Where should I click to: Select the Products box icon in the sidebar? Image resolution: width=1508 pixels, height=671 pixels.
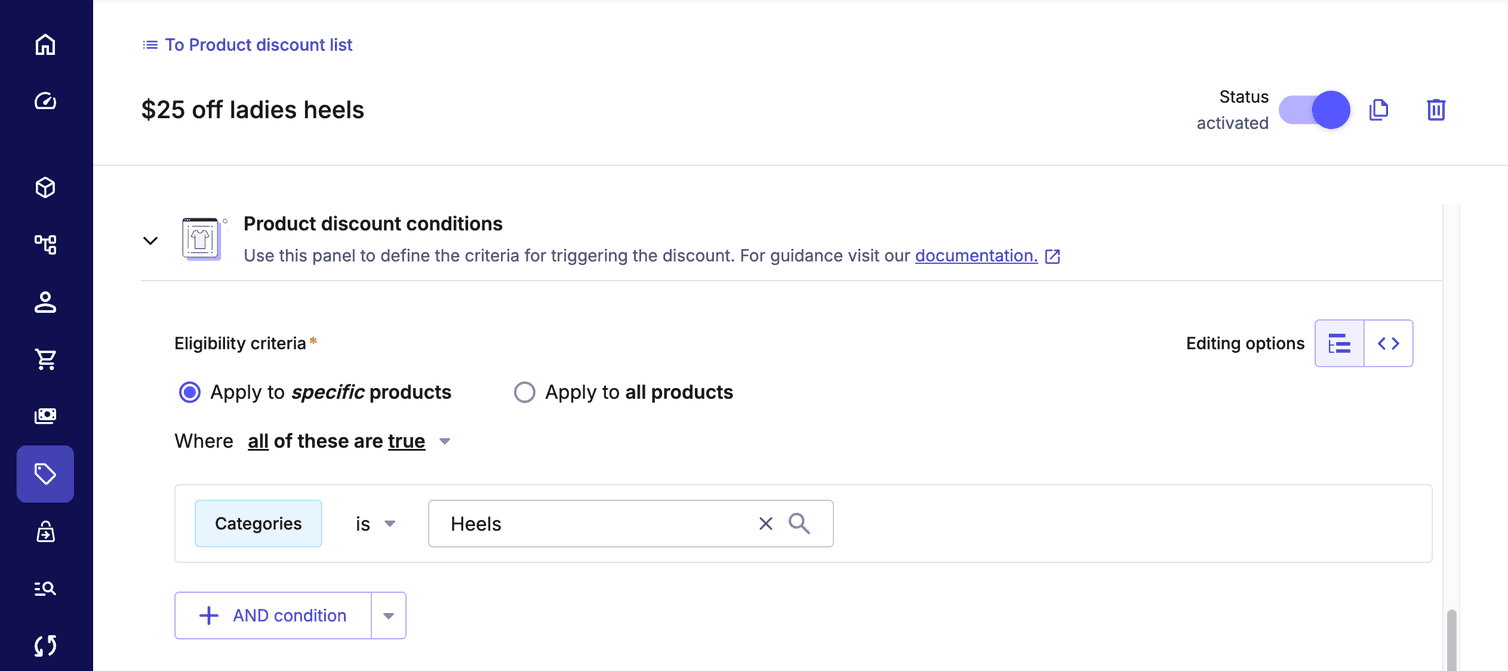(x=45, y=187)
